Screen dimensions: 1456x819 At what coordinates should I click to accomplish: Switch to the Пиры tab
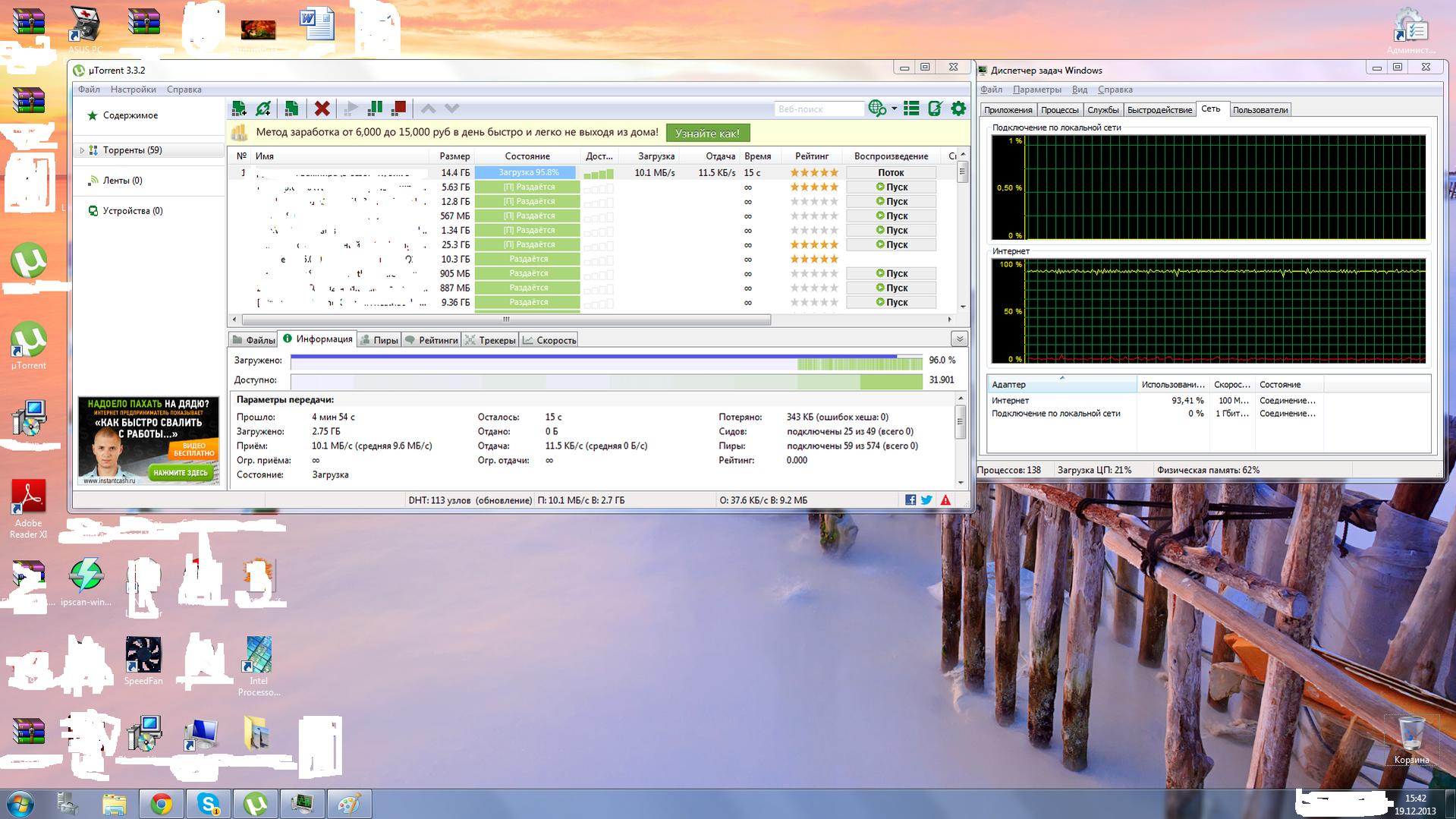379,340
